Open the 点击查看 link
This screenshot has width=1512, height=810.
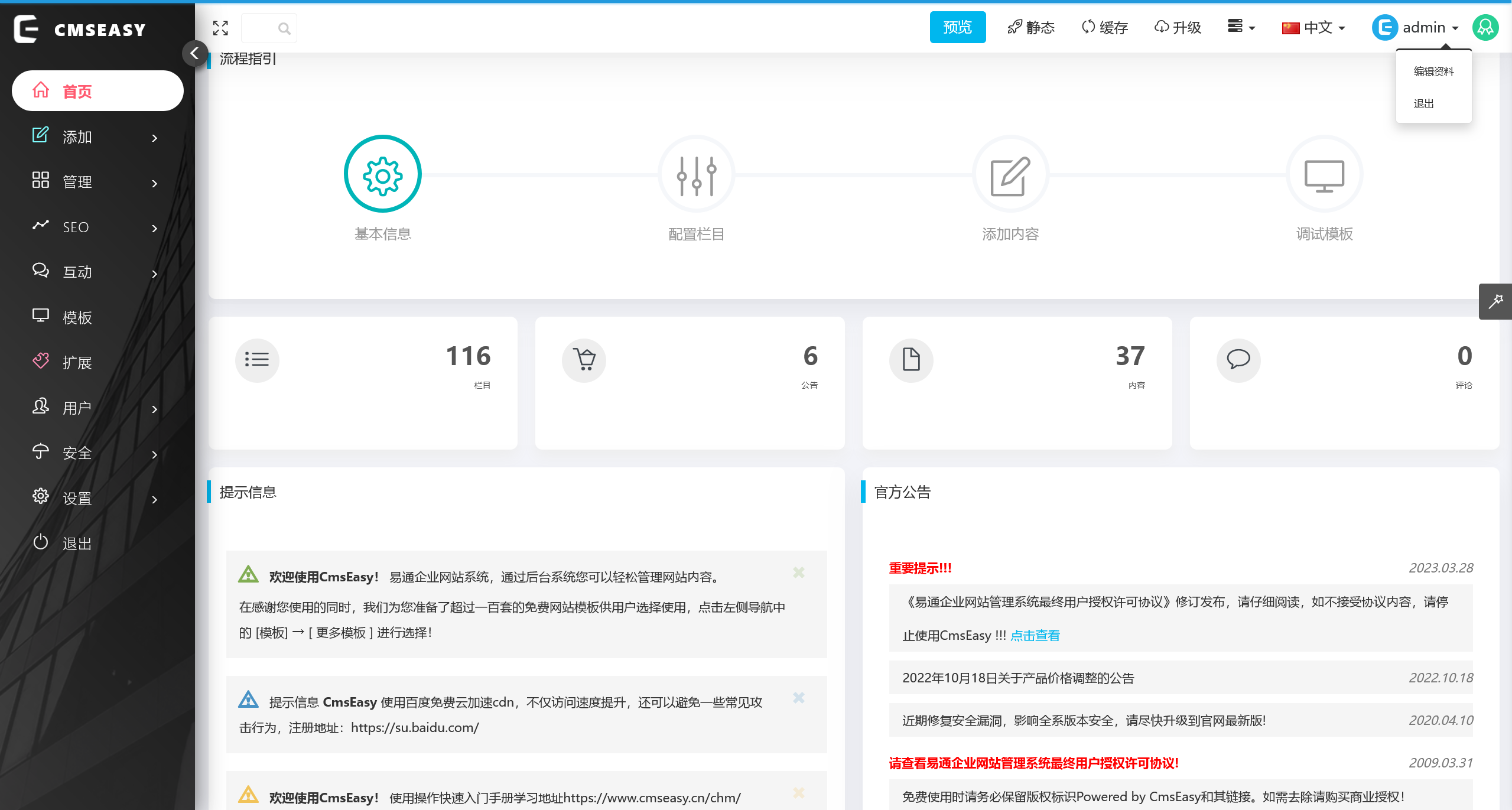tap(1035, 636)
